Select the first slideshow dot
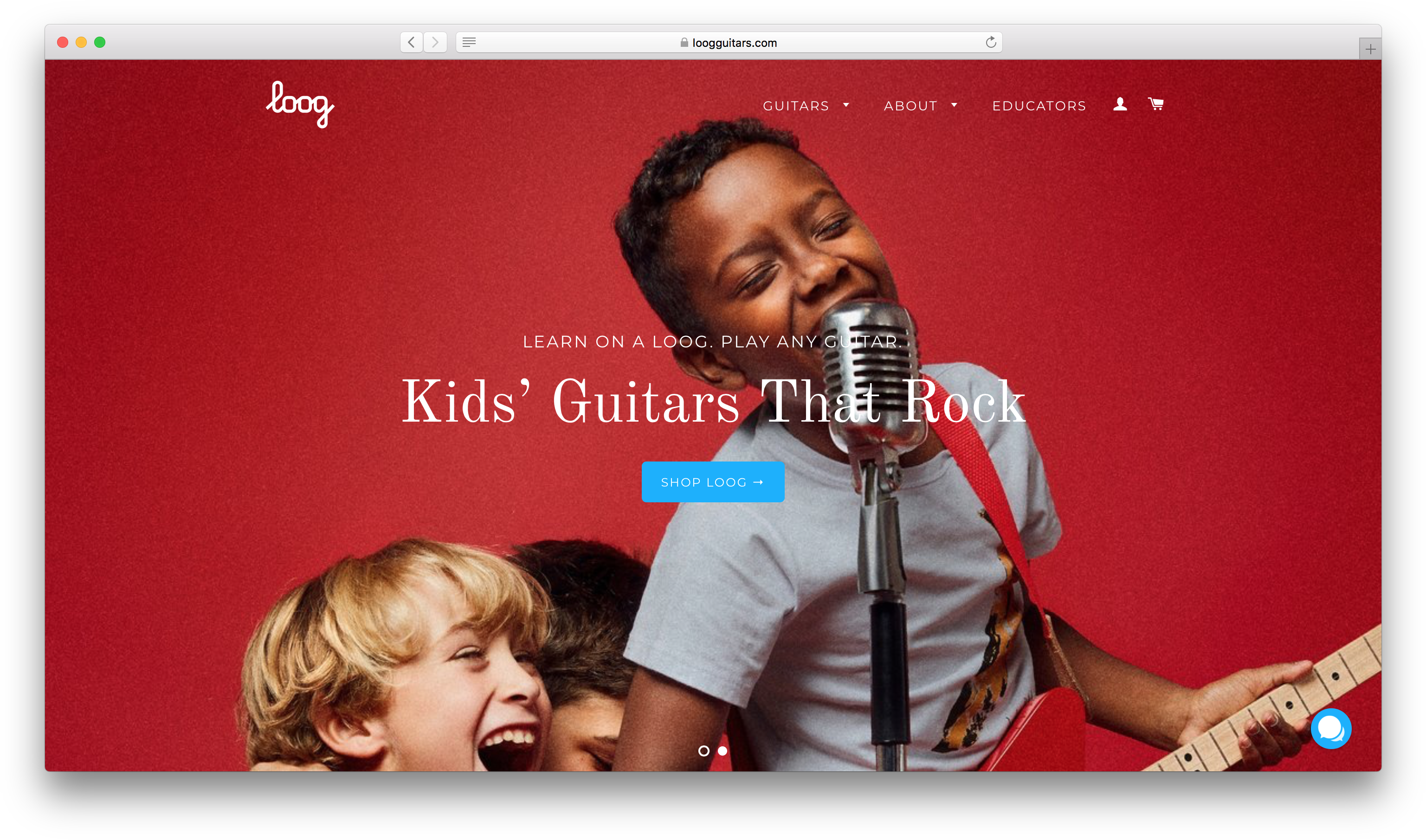 coord(703,750)
